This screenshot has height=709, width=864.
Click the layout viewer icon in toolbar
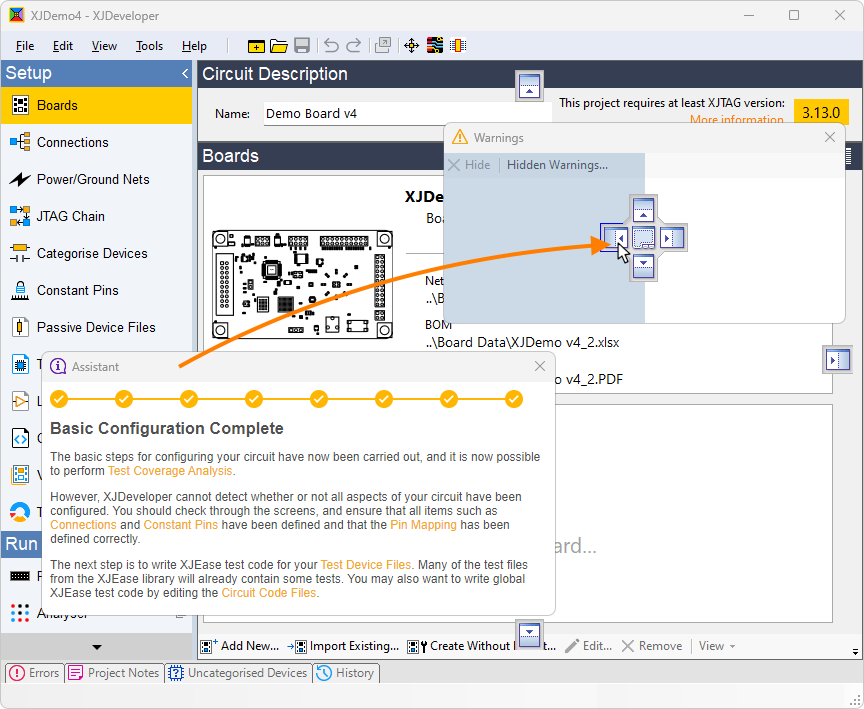[x=435, y=46]
